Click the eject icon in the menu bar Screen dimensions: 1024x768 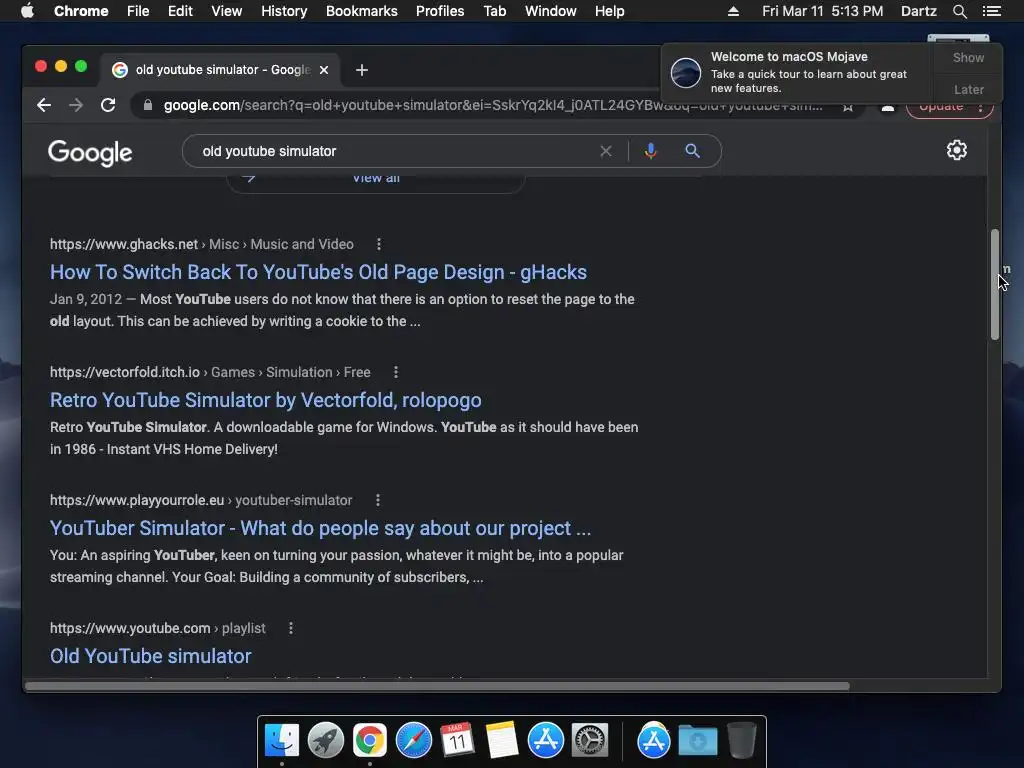(733, 11)
